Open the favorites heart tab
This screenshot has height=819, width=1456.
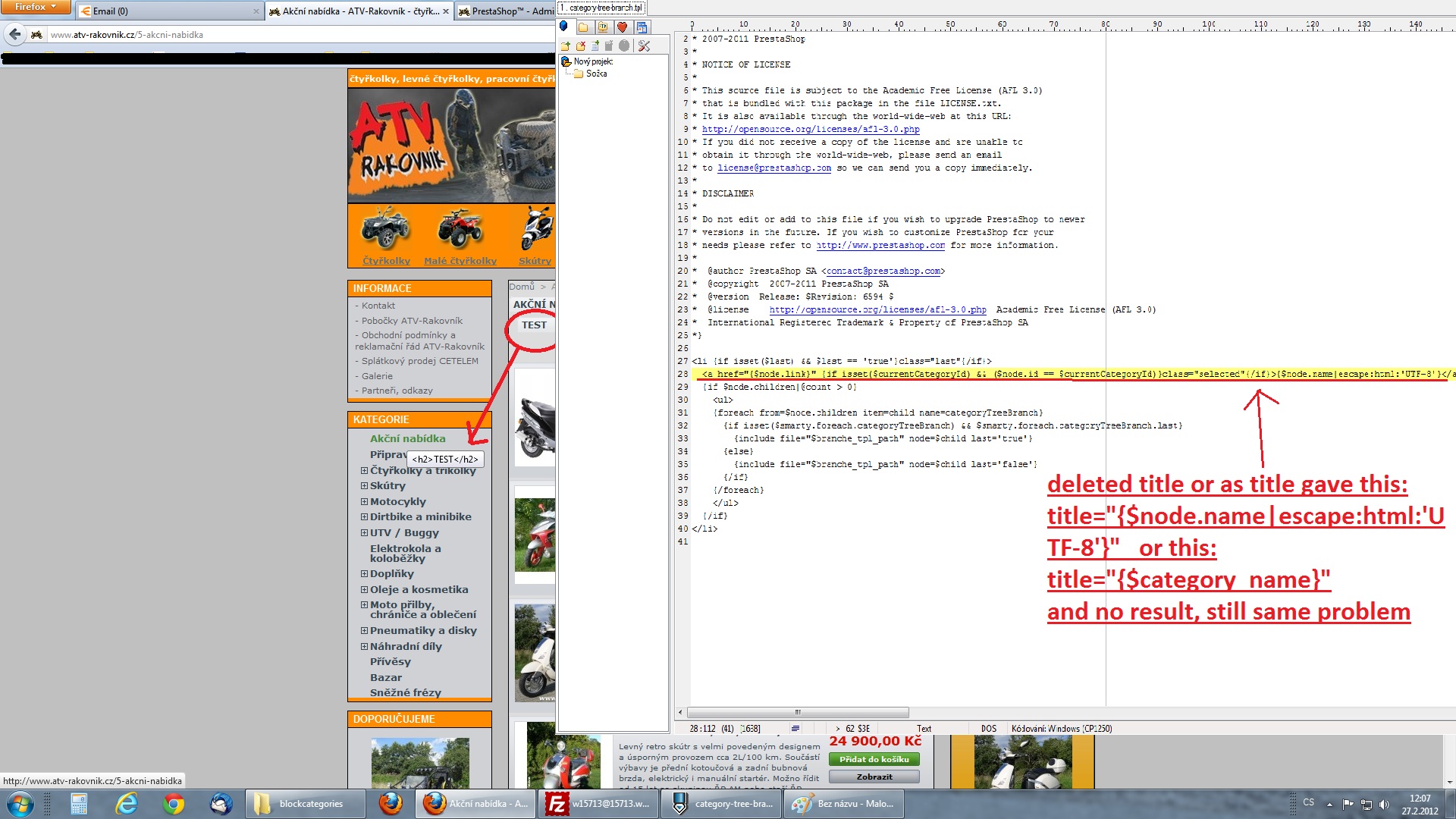(623, 27)
